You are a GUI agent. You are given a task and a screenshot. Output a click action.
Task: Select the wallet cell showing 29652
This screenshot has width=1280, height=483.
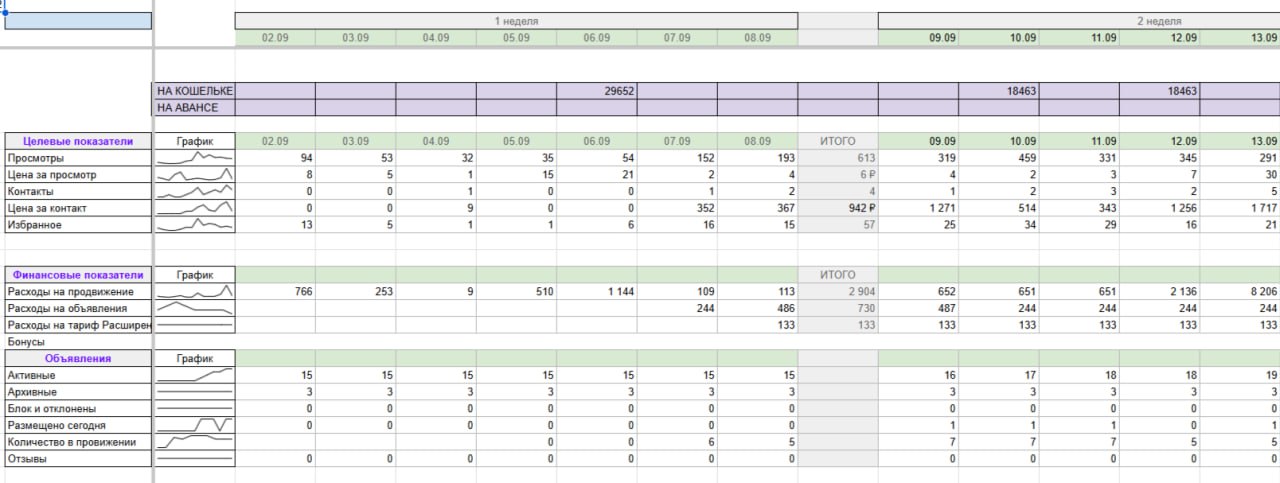click(597, 91)
